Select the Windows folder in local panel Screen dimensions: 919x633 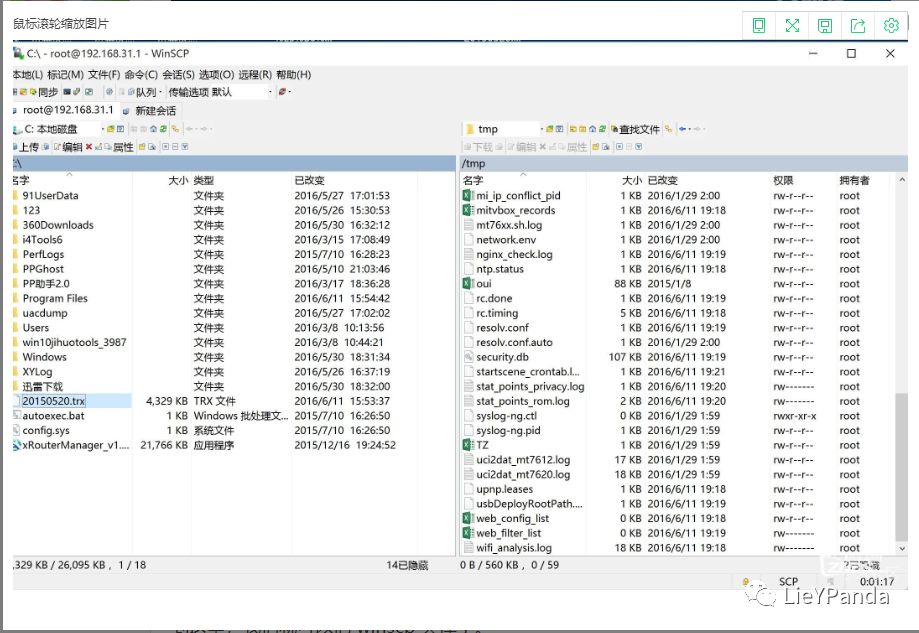pos(45,357)
